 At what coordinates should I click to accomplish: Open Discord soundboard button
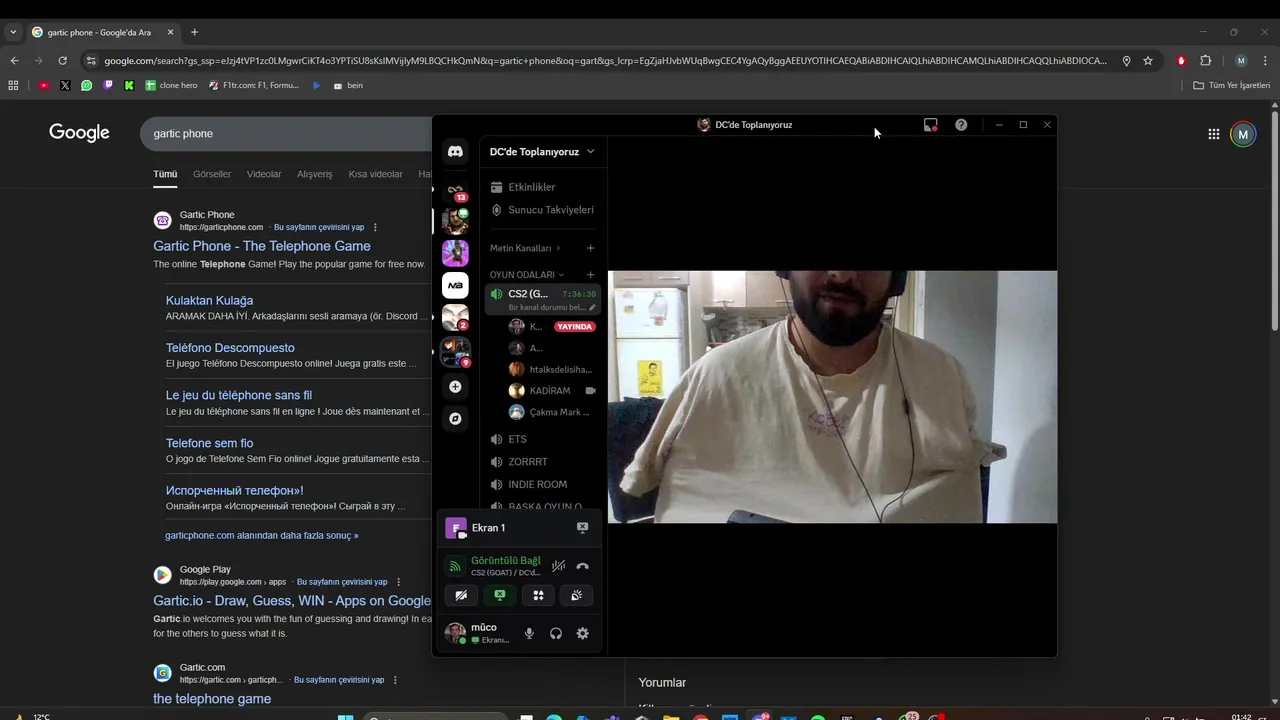coord(577,595)
